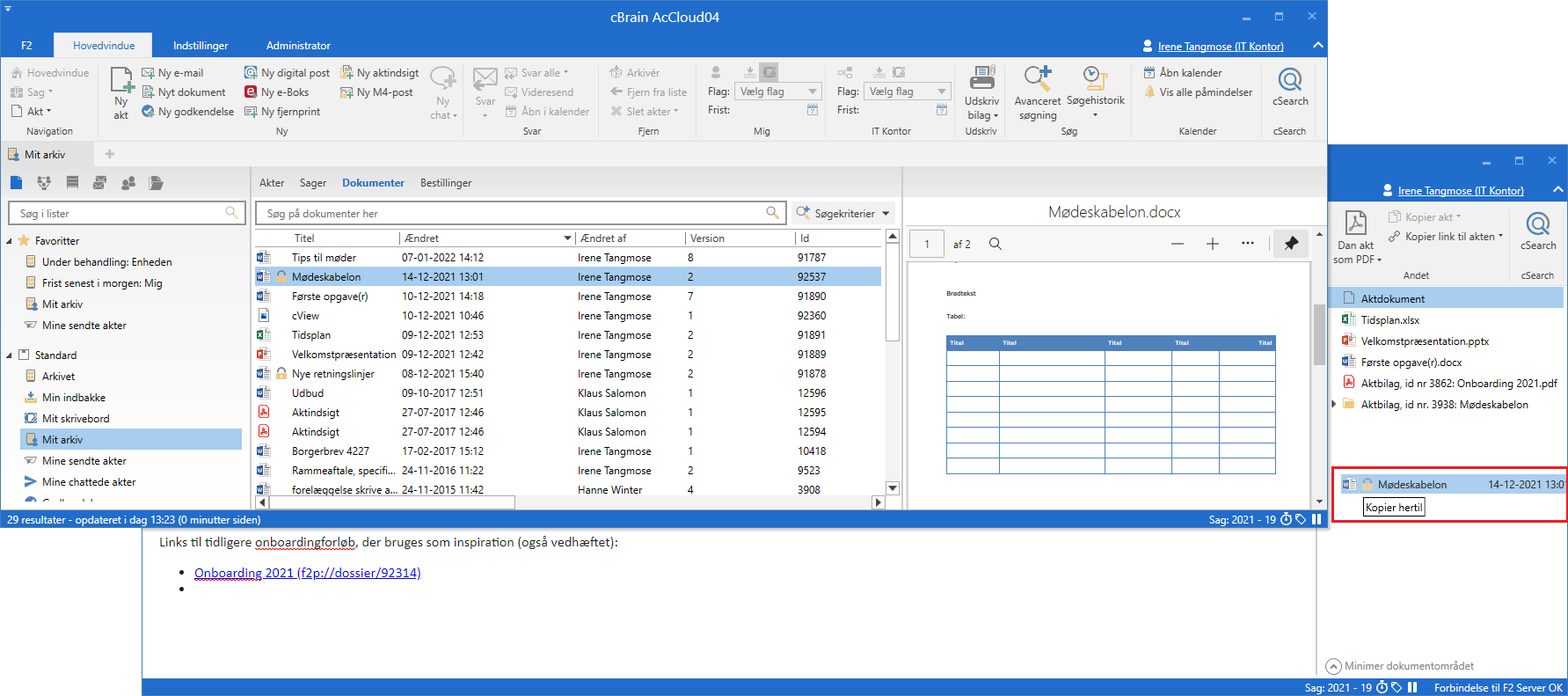
Task: Expand Aktbilag id nr. 3938 Mødeskabelon
Action: pyautogui.click(x=1334, y=405)
